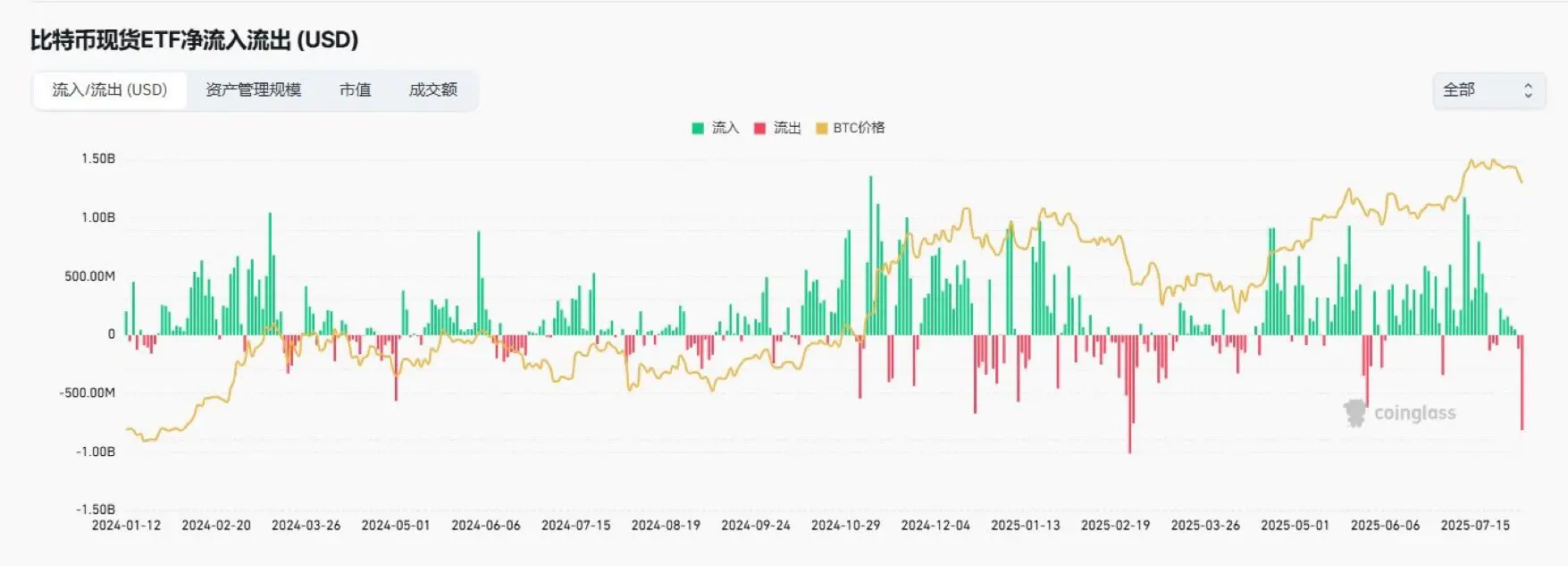This screenshot has height=566, width=1568.
Task: Toggle the BTC价格 legend series
Action: pos(850,128)
